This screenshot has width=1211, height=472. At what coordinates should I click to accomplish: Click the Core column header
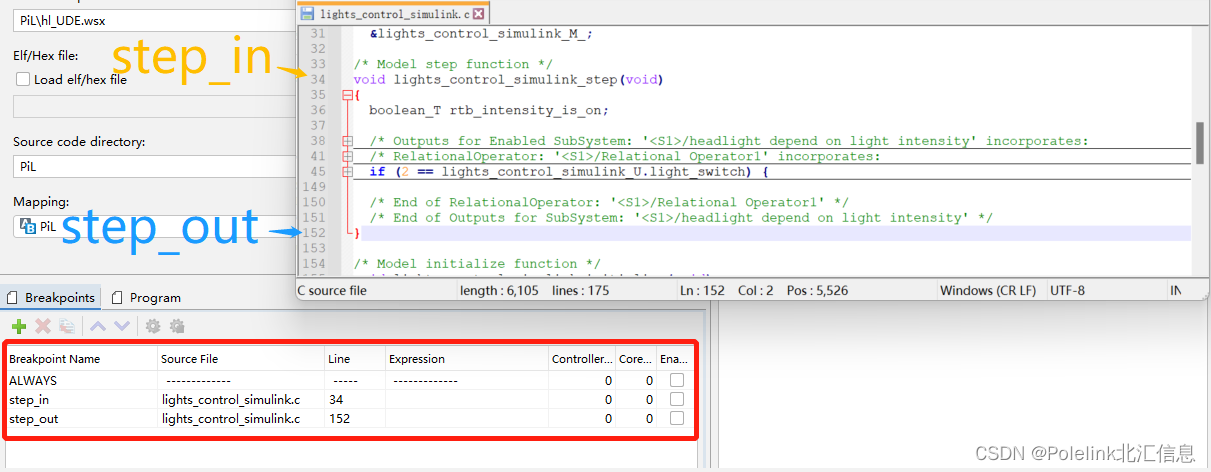click(635, 358)
